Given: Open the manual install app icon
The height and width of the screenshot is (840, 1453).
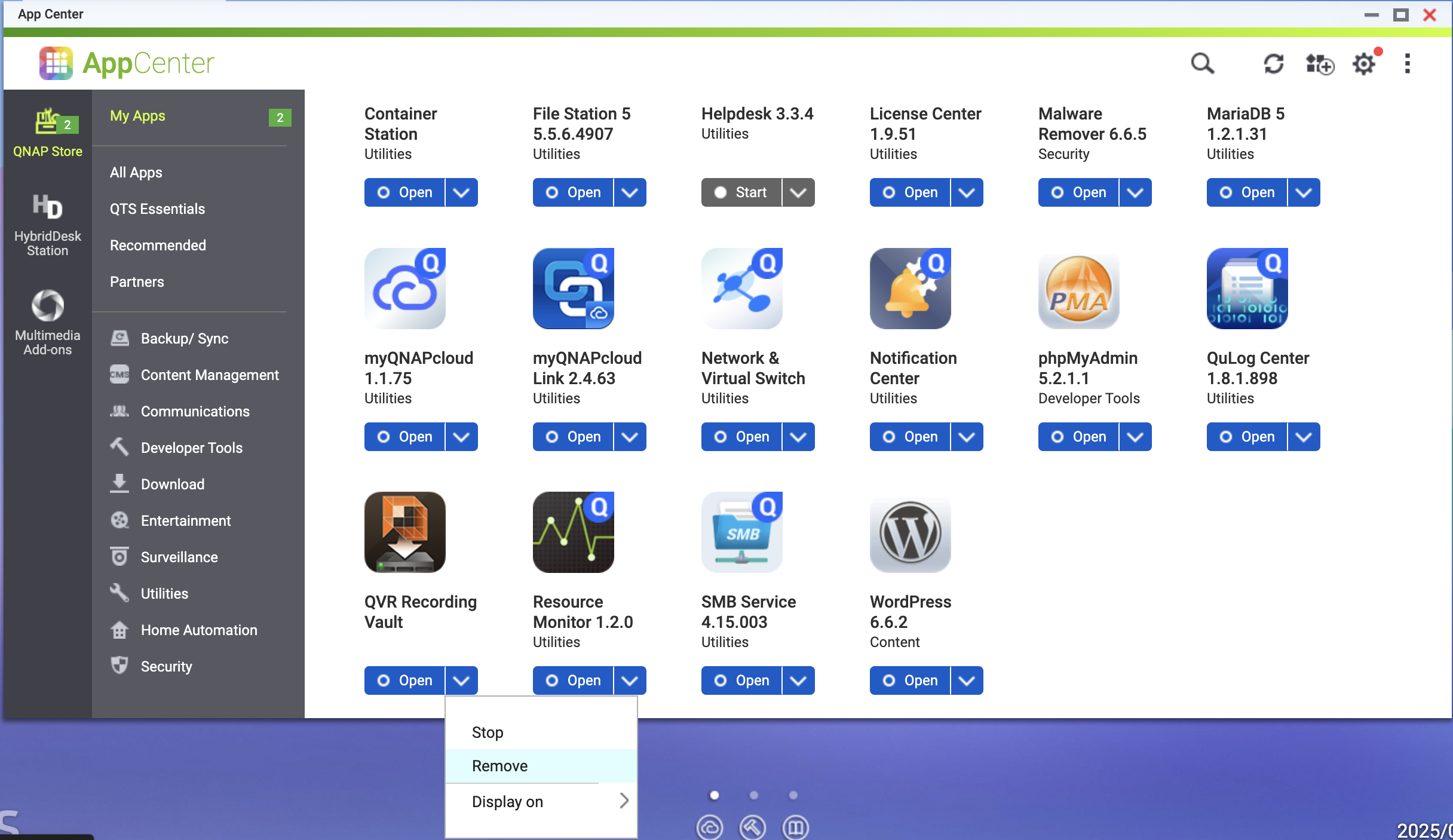Looking at the screenshot, I should [x=1319, y=63].
